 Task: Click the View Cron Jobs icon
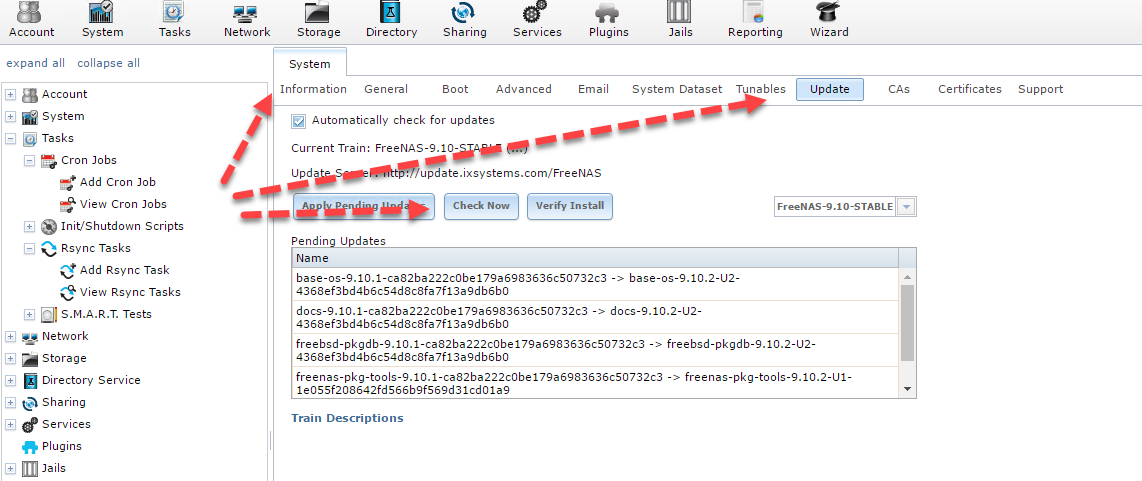pos(68,204)
